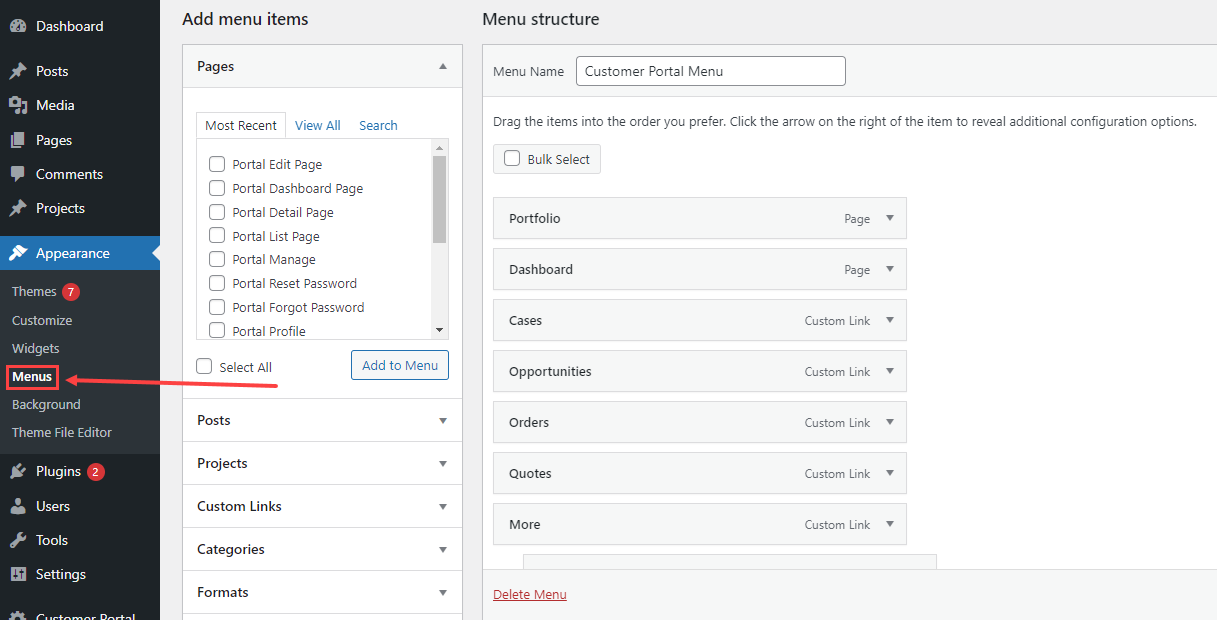Click the pages list scrollbar thumb
Image resolution: width=1217 pixels, height=620 pixels.
pyautogui.click(x=439, y=198)
